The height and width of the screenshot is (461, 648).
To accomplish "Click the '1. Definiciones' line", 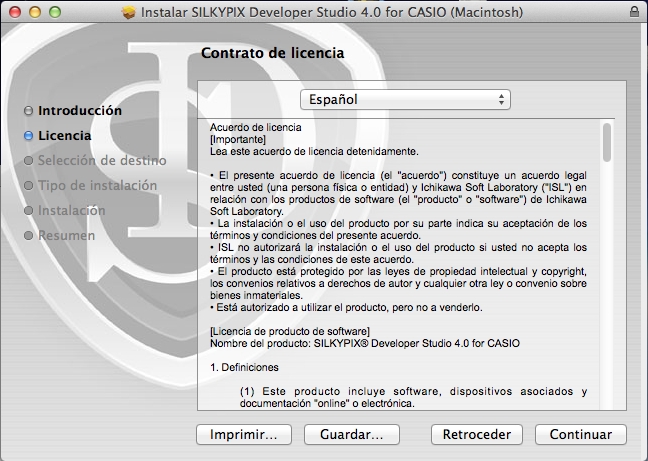I will tap(244, 367).
